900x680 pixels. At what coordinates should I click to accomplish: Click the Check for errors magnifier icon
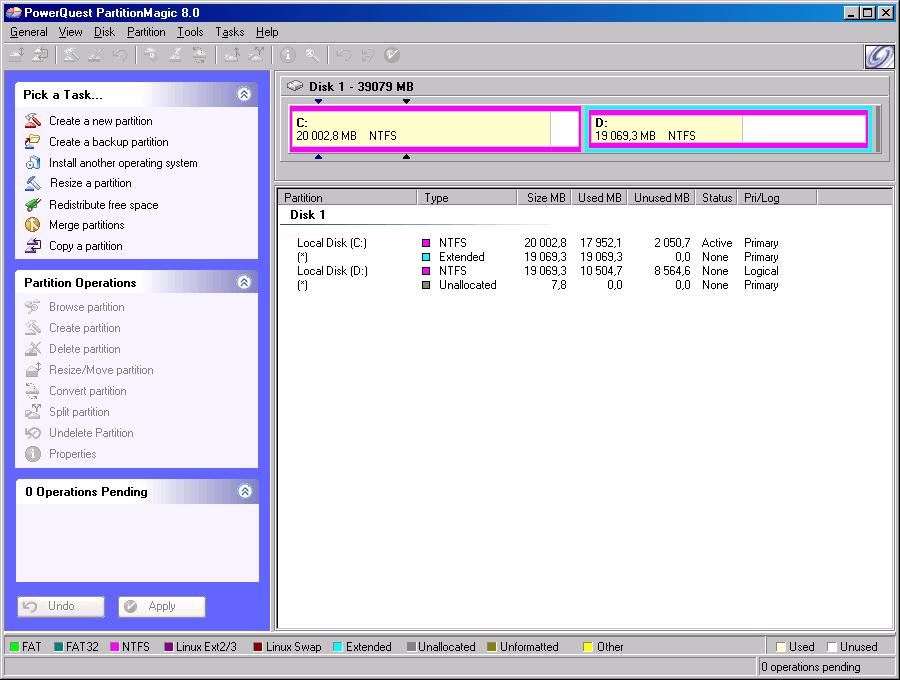(312, 55)
